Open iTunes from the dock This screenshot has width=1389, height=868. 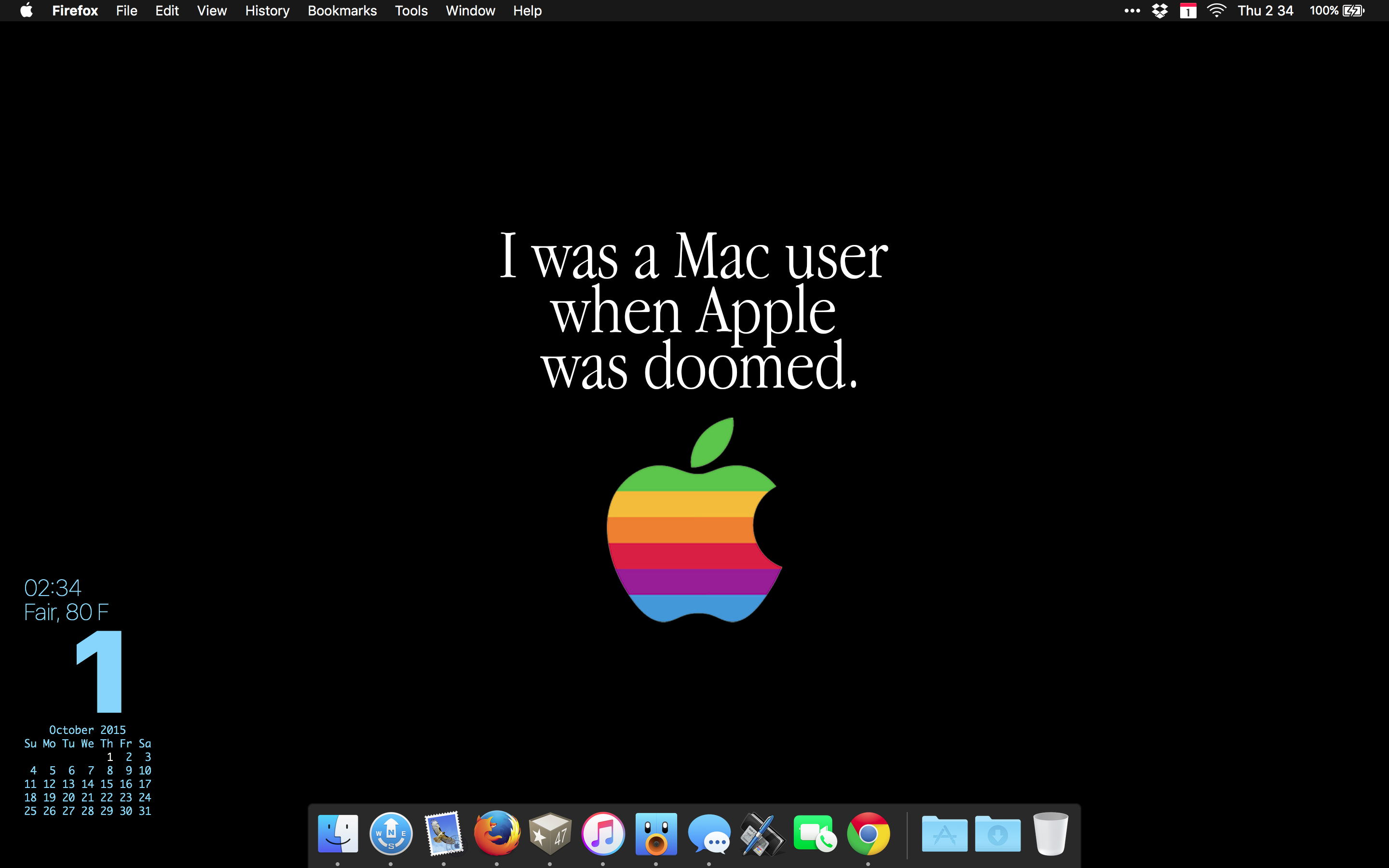(x=603, y=834)
